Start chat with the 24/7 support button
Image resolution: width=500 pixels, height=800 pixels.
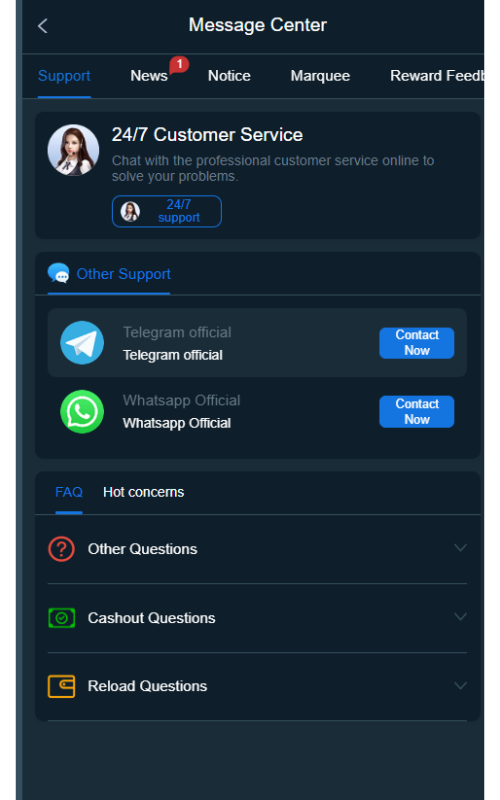point(167,211)
